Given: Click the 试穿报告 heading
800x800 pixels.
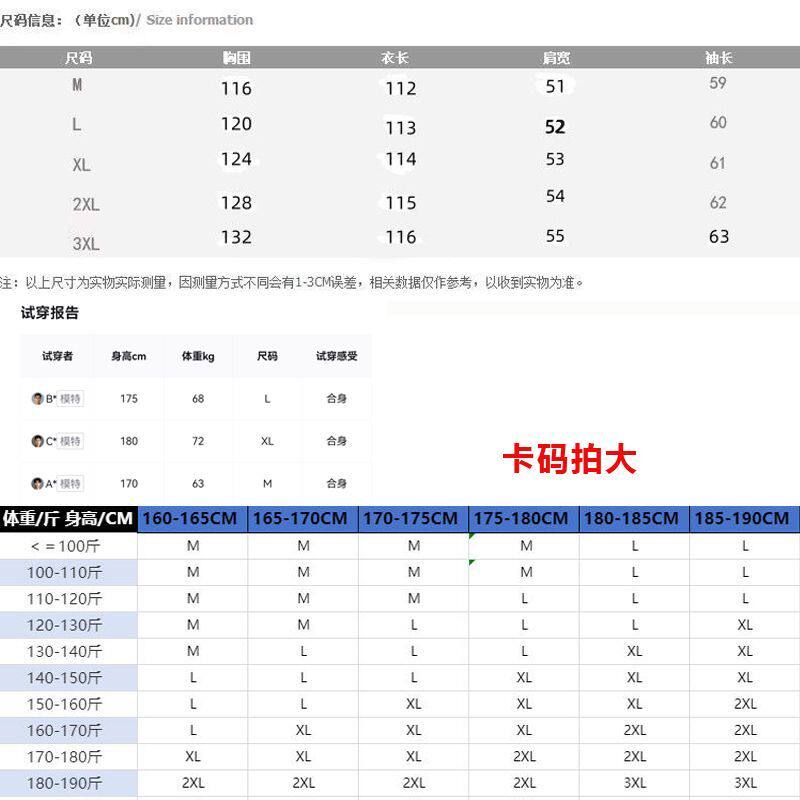Looking at the screenshot, I should click(49, 313).
